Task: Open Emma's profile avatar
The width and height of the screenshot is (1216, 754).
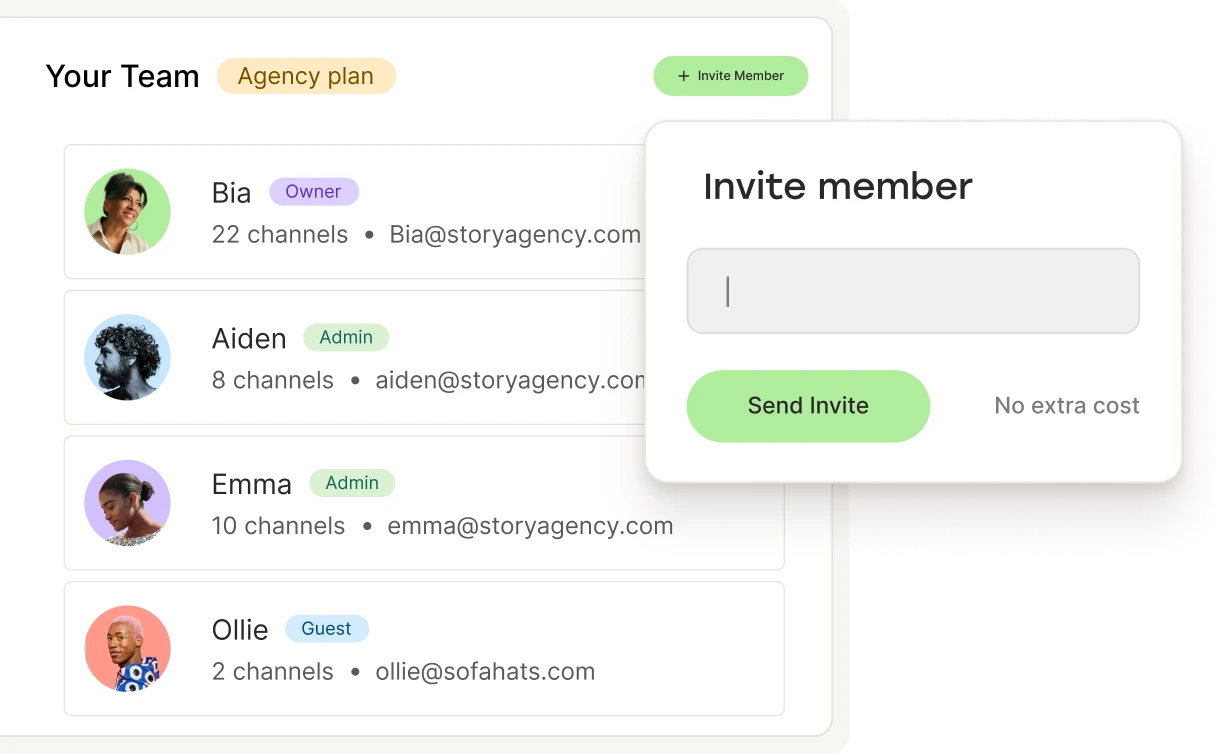Action: (127, 503)
